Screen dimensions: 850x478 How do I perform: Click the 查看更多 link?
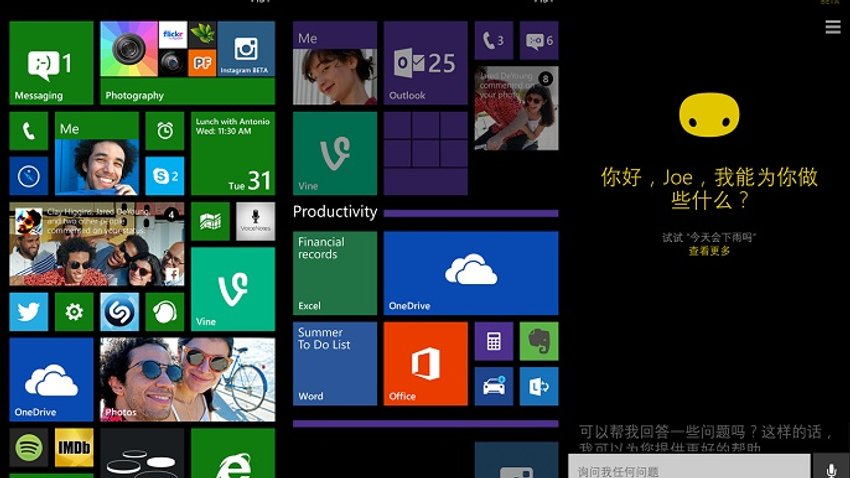[x=709, y=251]
